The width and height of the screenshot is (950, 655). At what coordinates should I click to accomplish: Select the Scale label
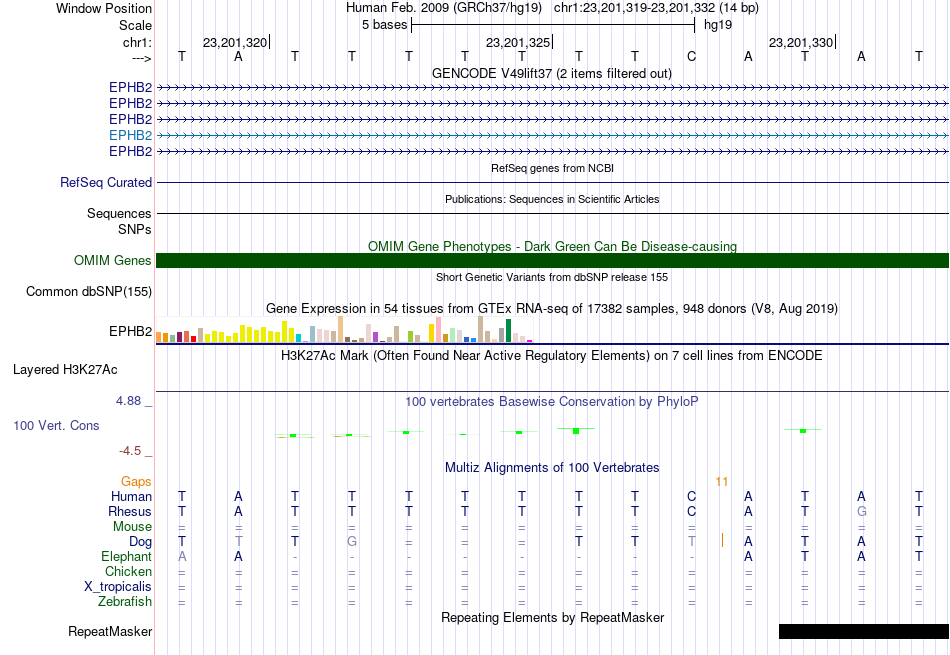coord(135,25)
